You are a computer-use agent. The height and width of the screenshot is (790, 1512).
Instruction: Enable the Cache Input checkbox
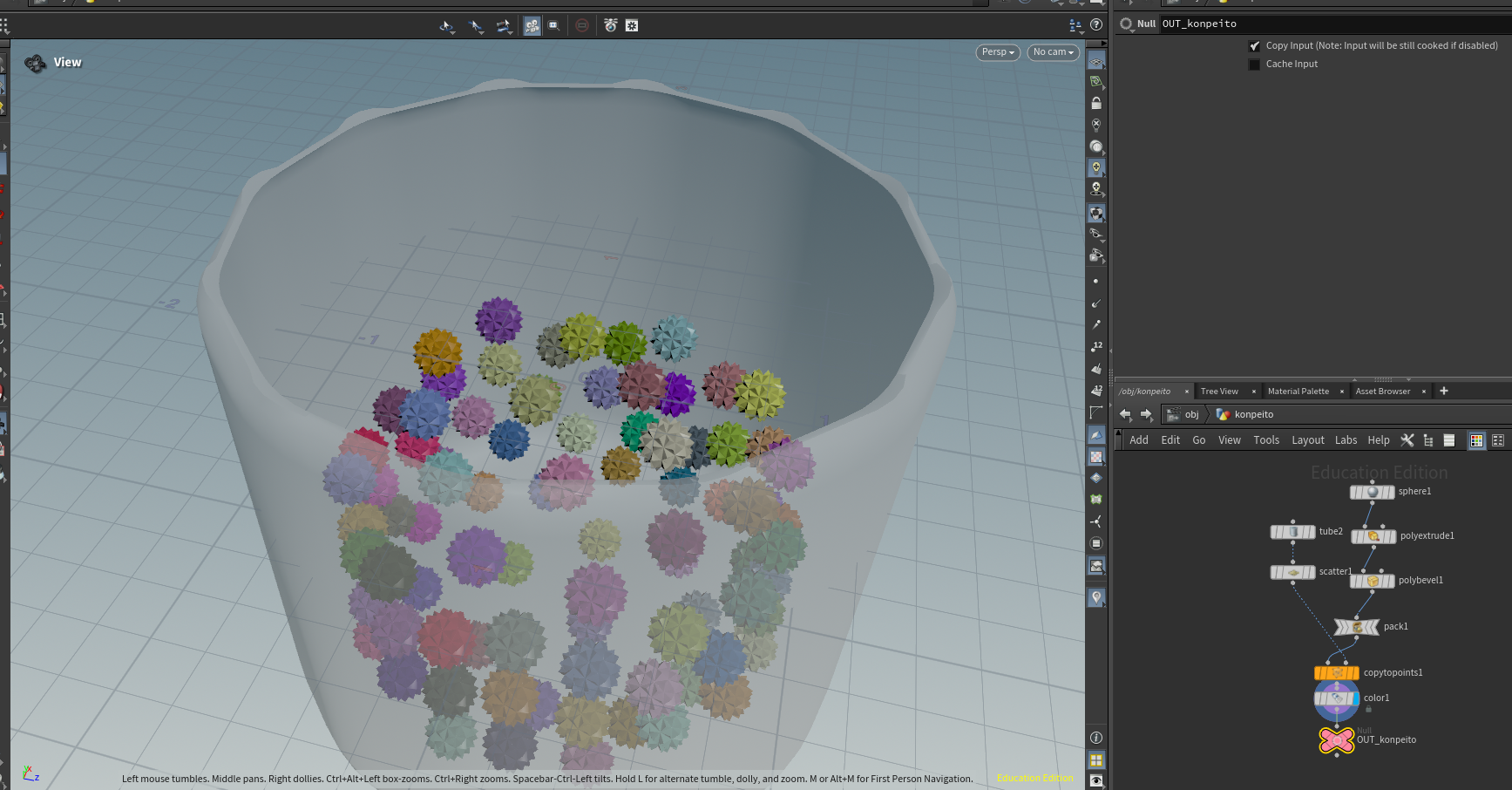click(1254, 65)
